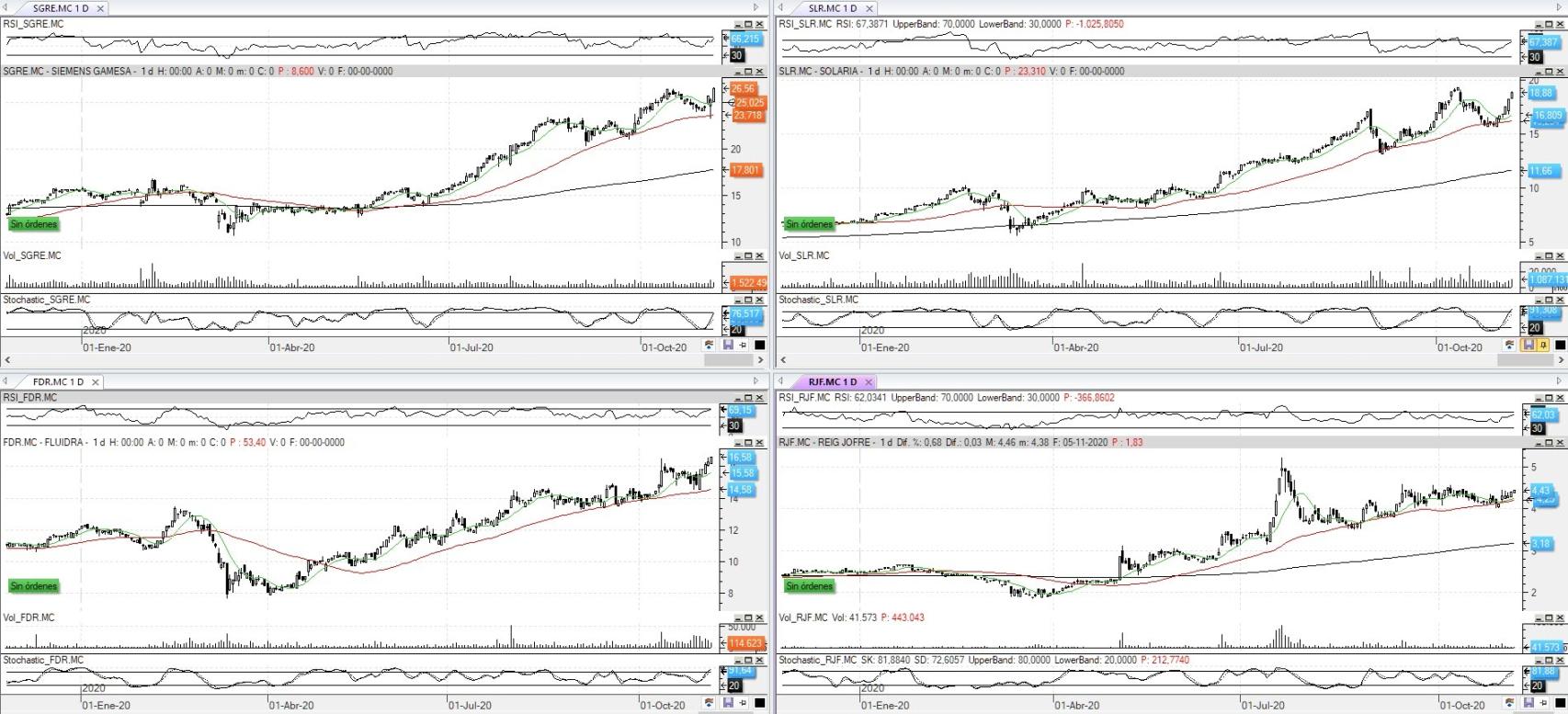Maximize the RSI_SGRE.MC indicator panel

(749, 25)
